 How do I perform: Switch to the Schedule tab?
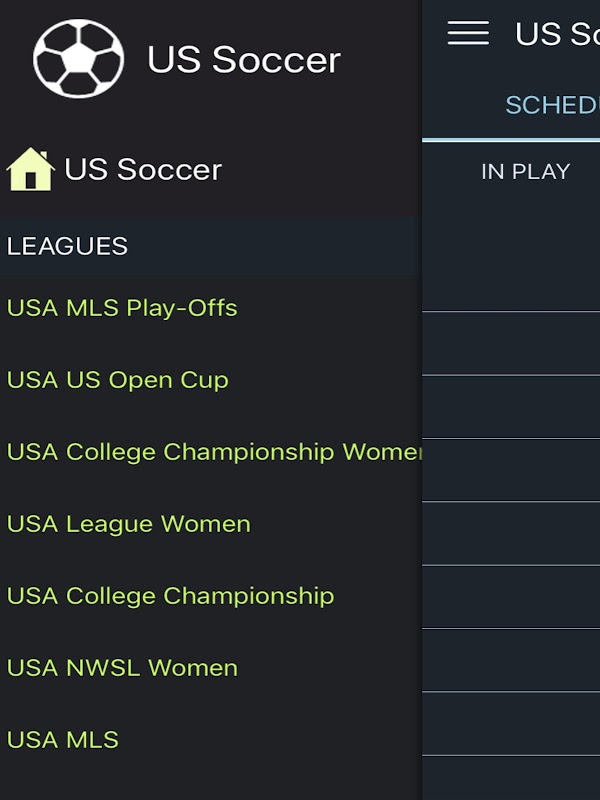pos(551,105)
